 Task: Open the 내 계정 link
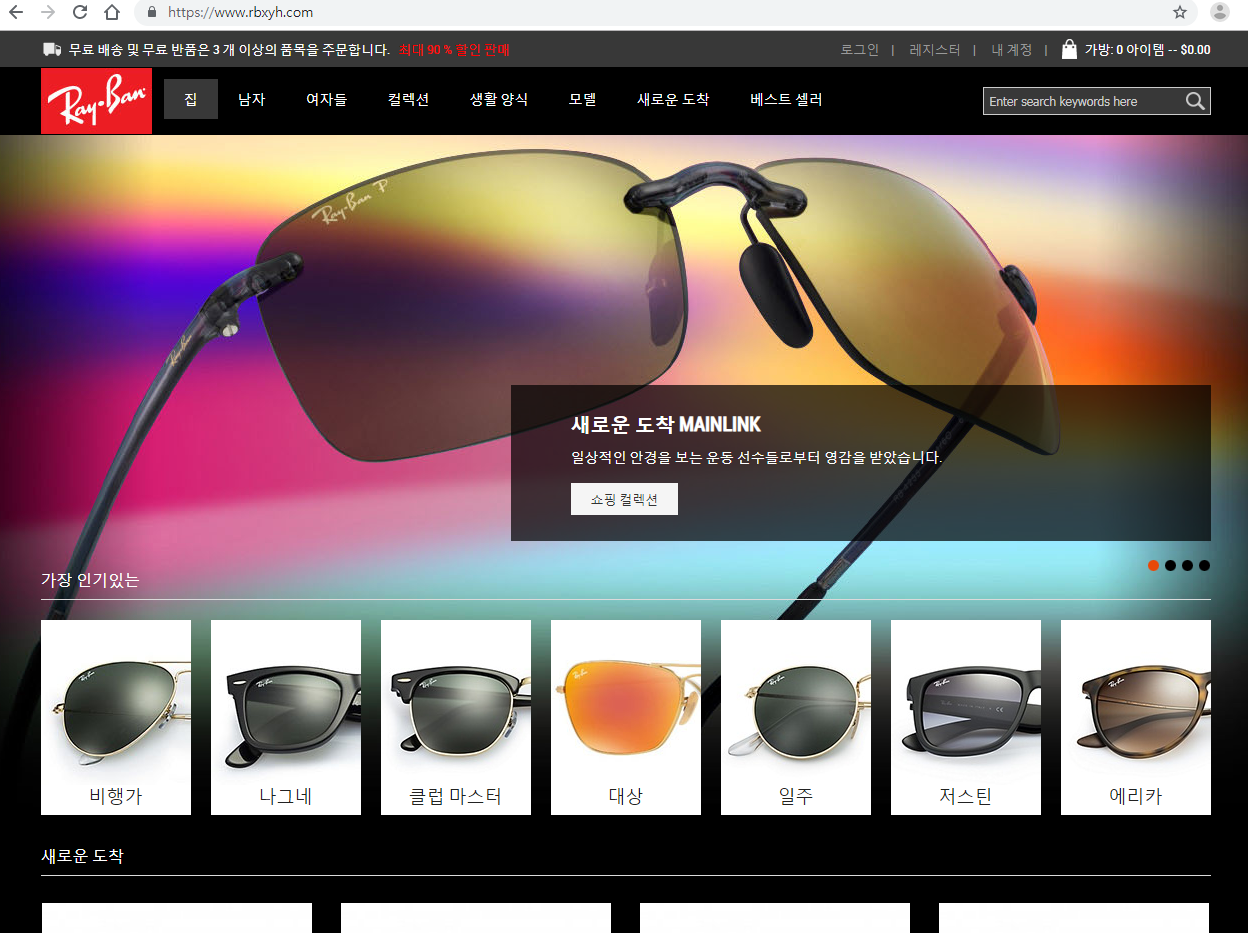[1011, 49]
